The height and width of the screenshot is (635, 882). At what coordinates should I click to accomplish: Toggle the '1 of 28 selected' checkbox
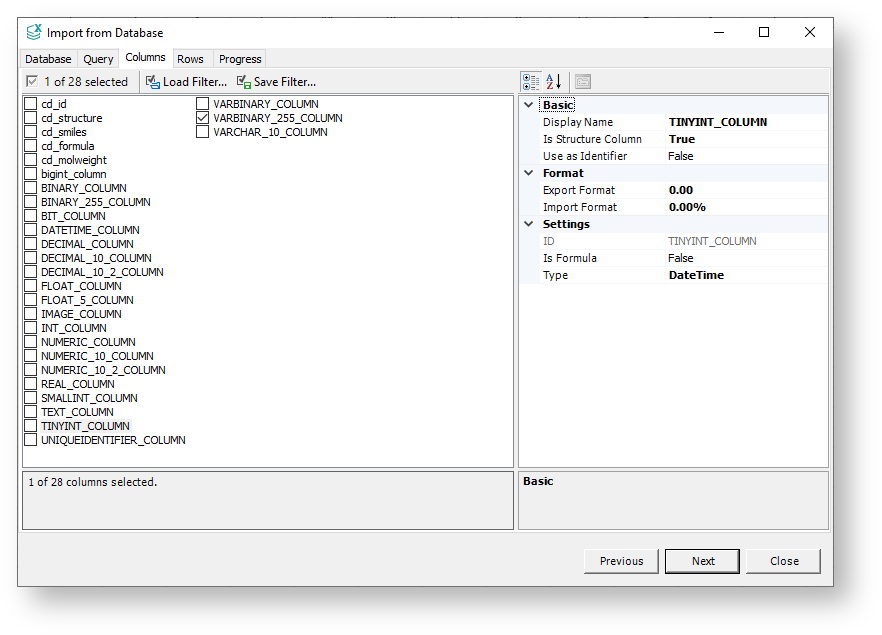31,81
